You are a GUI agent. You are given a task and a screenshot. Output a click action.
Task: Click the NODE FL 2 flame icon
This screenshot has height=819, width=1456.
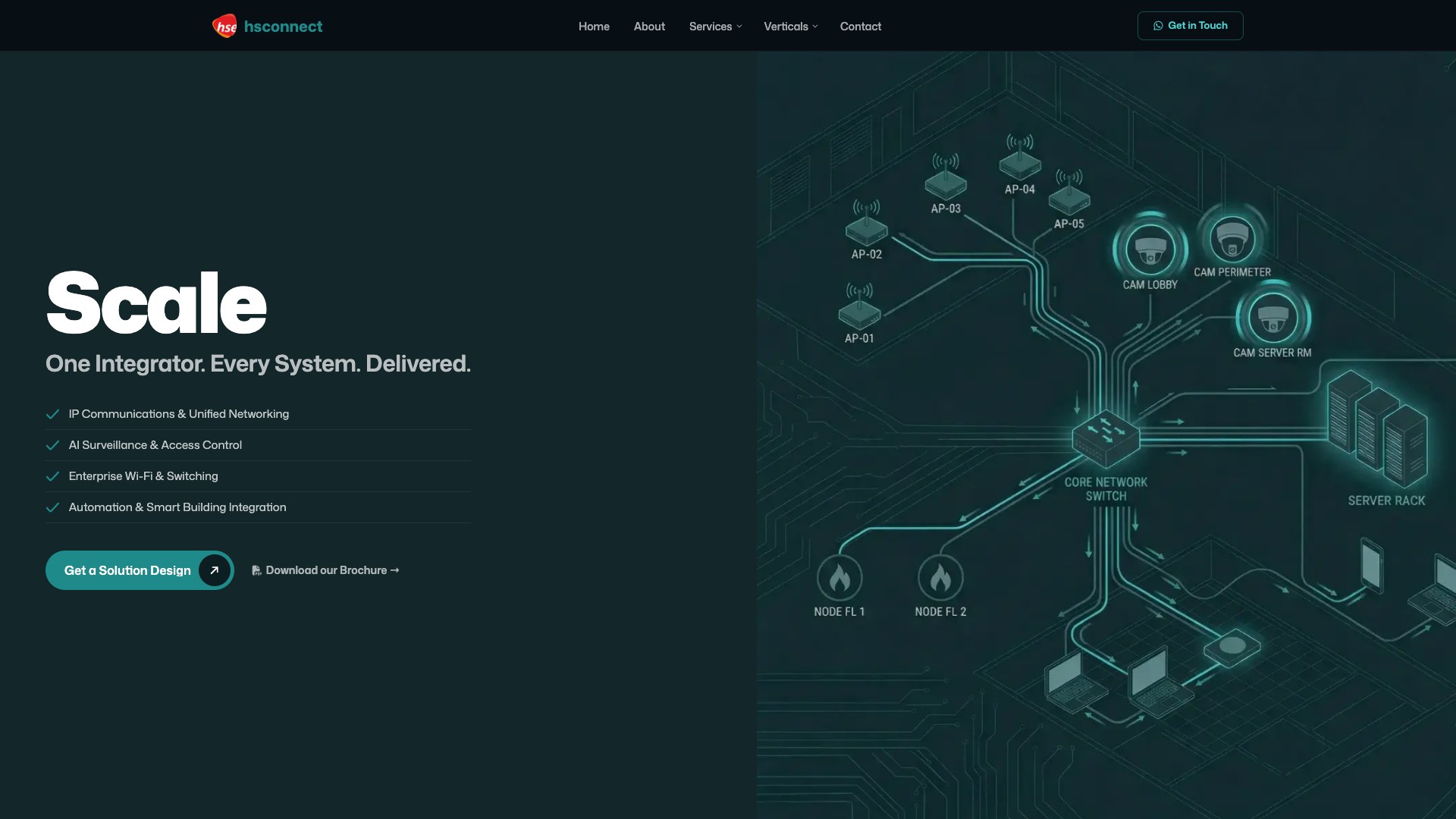(940, 579)
